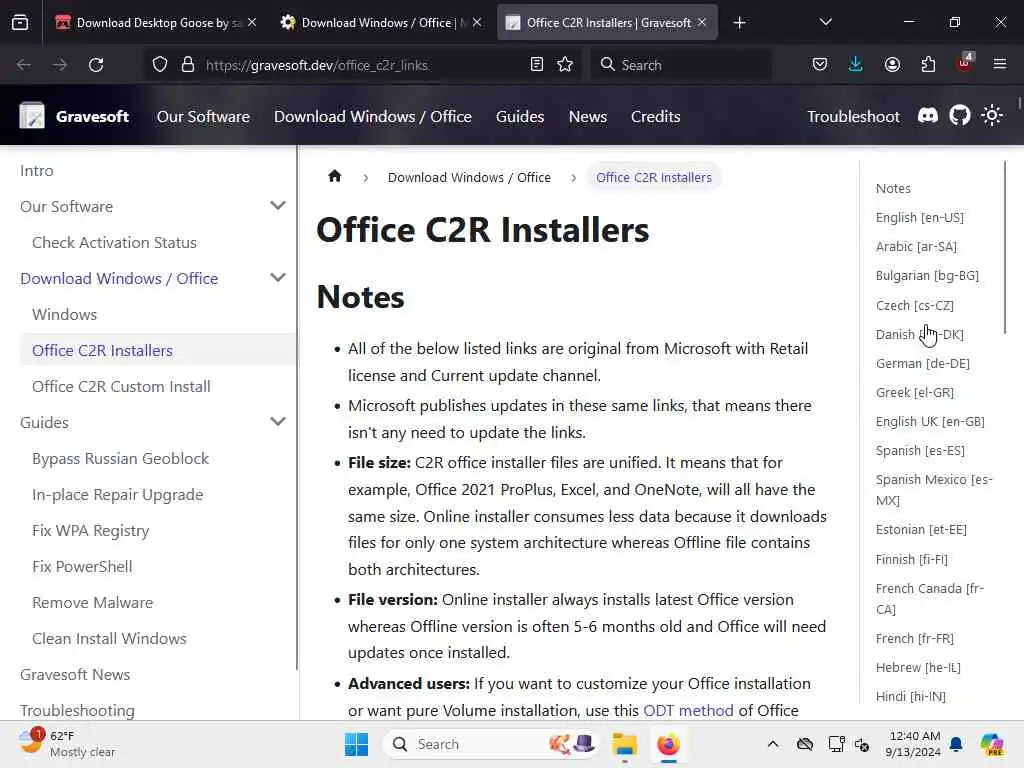Go back using the browser back arrow

coord(24,65)
